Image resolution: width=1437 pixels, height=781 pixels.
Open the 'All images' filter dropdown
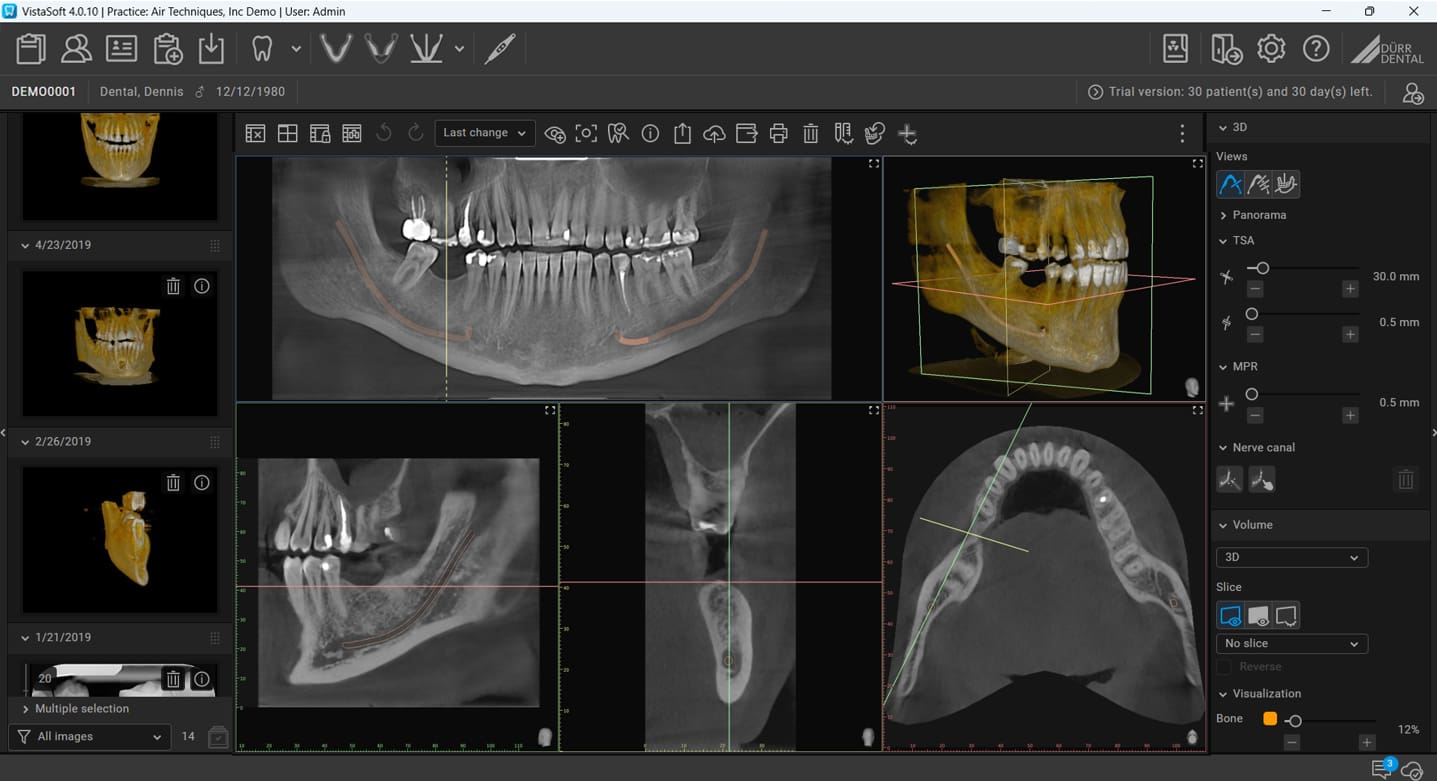(89, 736)
